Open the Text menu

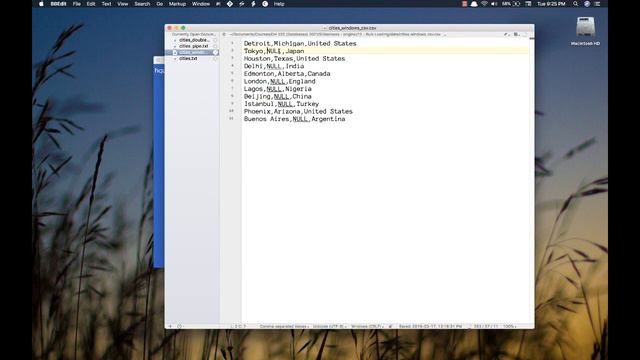pyautogui.click(x=107, y=4)
